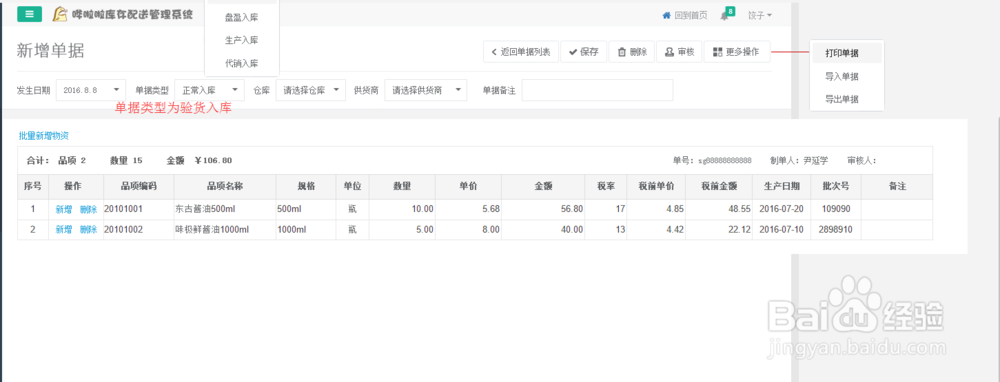Open the 请选择供货商 supplier dropdown

[426, 91]
